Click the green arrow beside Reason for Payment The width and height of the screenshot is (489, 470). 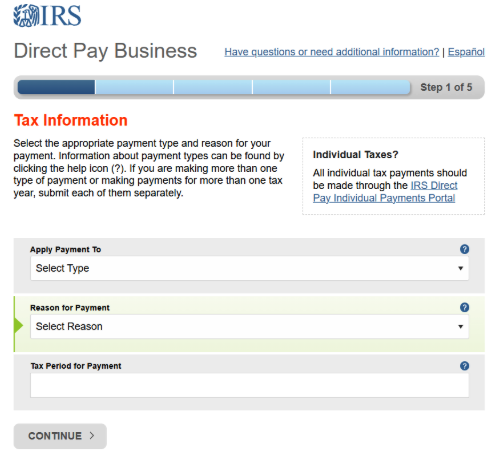tap(19, 325)
